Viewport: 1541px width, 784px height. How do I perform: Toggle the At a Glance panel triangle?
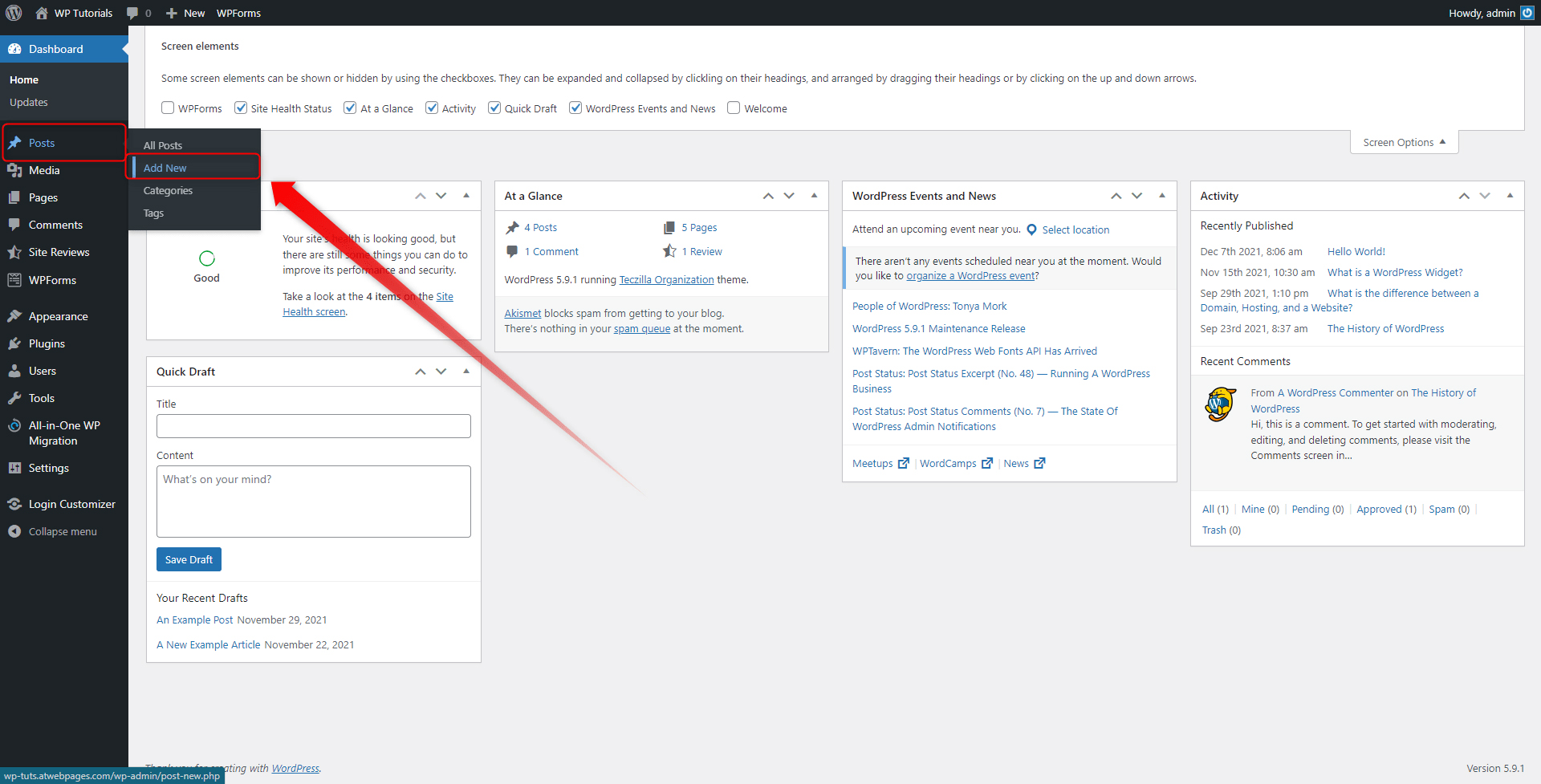click(x=814, y=196)
